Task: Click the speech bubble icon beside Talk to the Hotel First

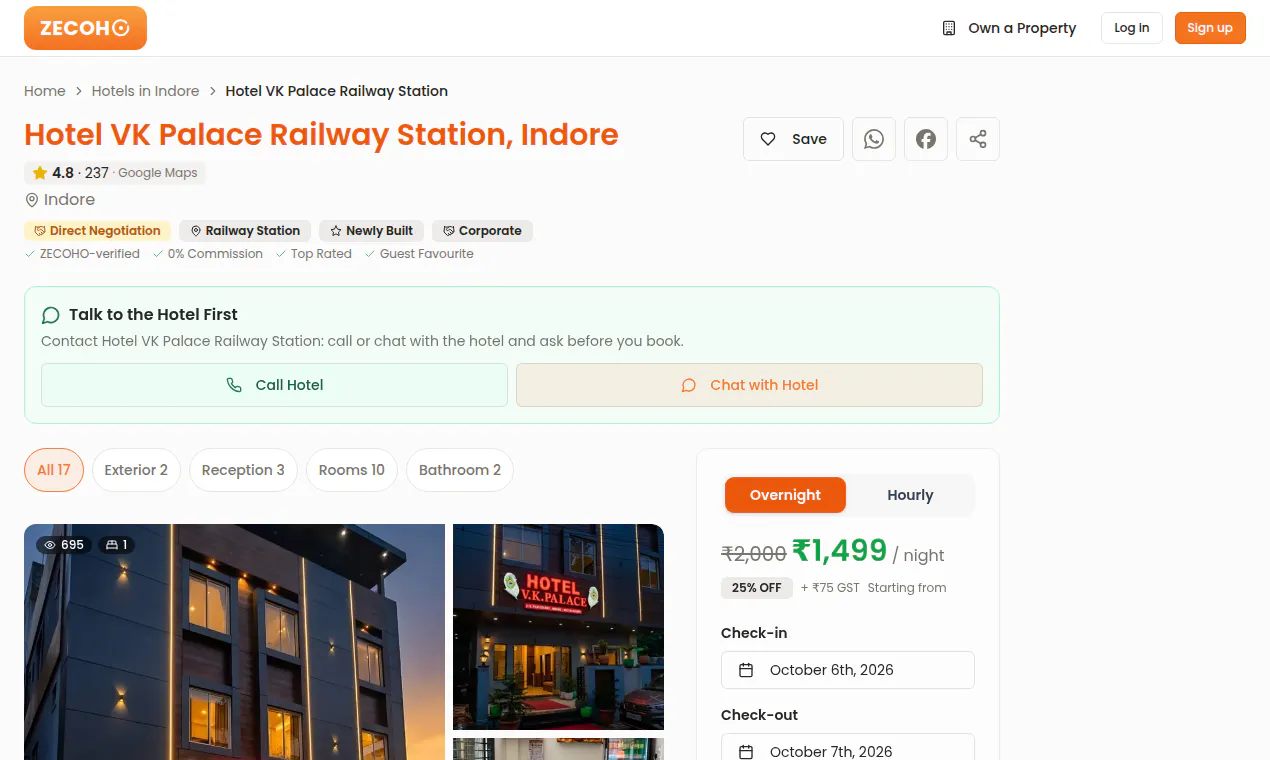Action: click(x=51, y=315)
